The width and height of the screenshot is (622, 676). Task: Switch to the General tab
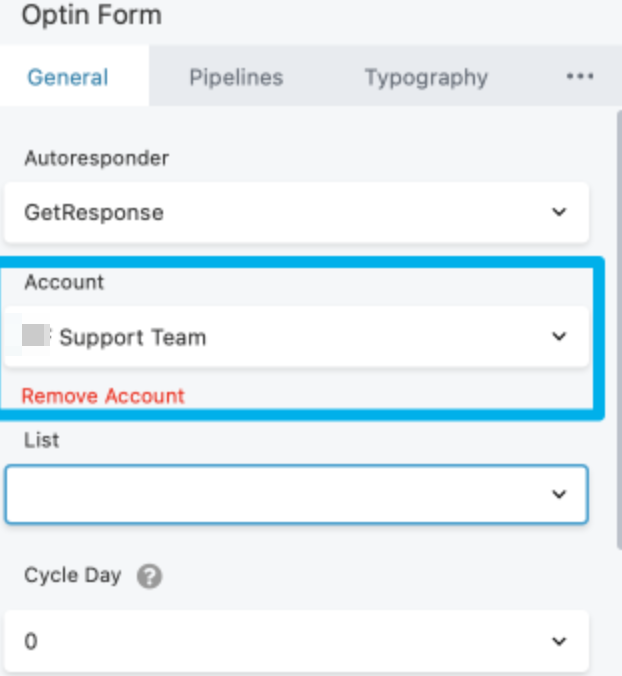click(68, 77)
